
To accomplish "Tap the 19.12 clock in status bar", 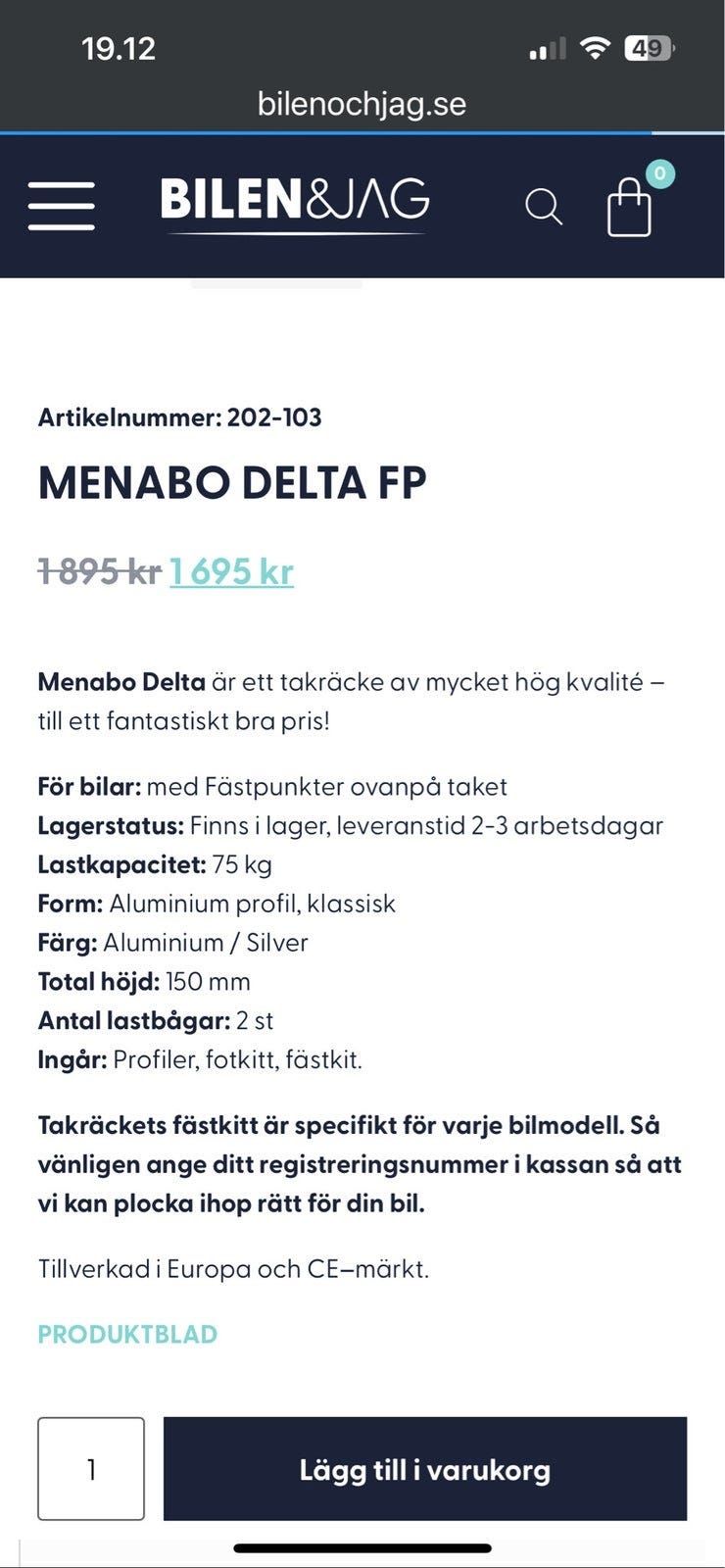I will coord(119,49).
